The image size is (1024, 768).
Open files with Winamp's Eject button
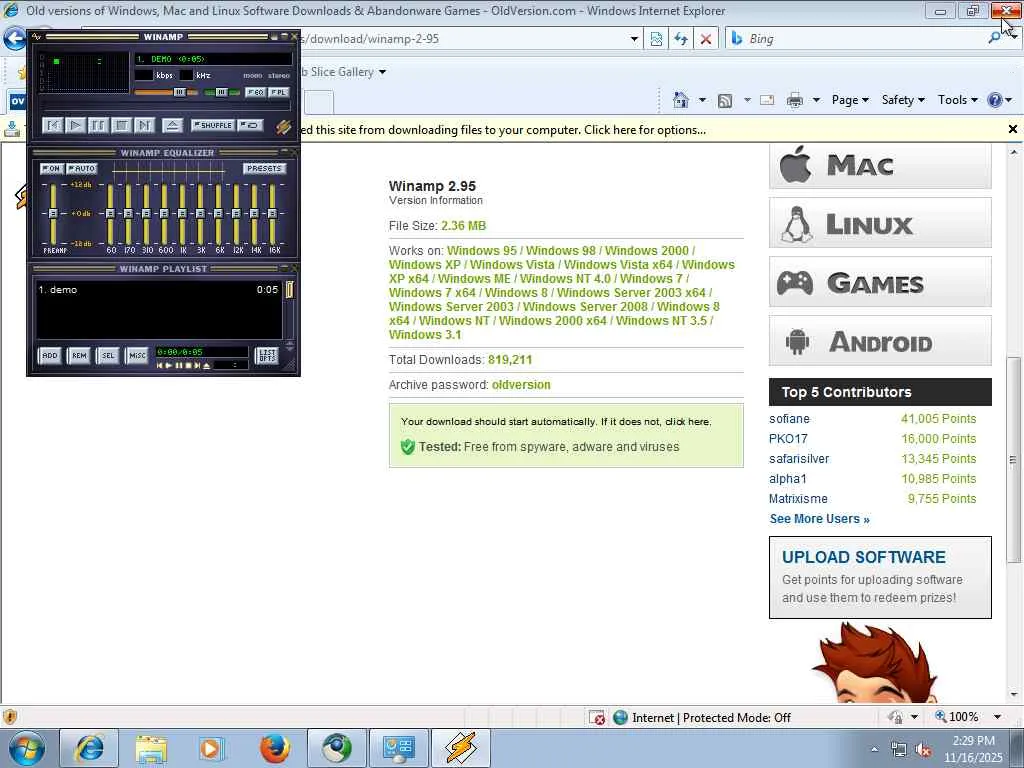click(x=172, y=125)
